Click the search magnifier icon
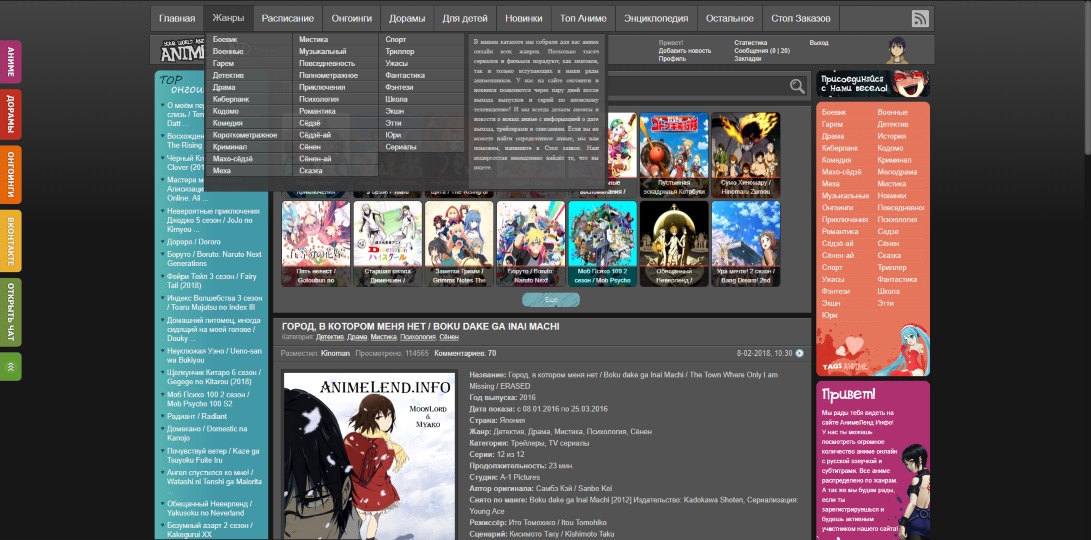Viewport: 1091px width, 540px height. pyautogui.click(x=797, y=86)
